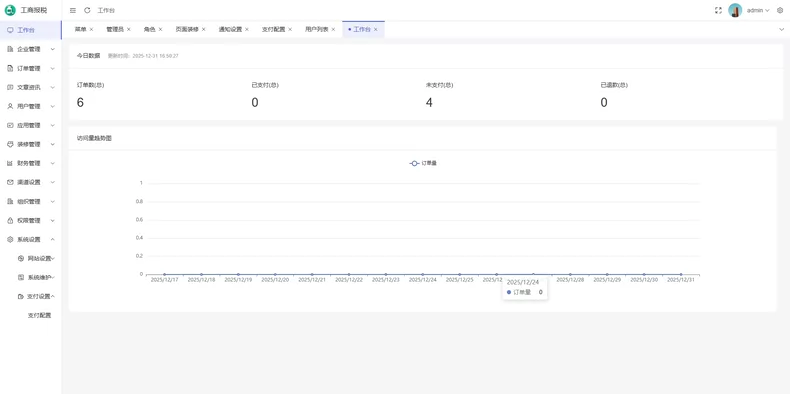Click the 企业管理 building icon
790x394 pixels.
coord(10,49)
